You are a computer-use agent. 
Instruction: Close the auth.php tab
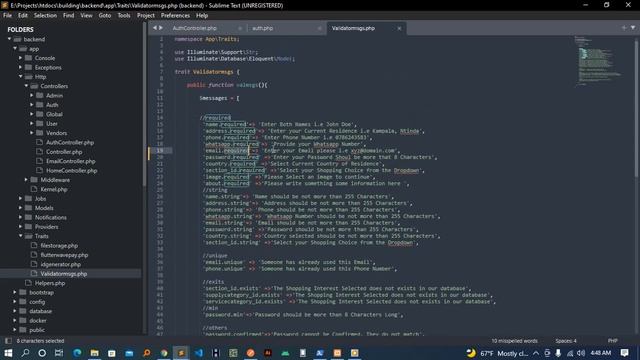click(x=319, y=28)
